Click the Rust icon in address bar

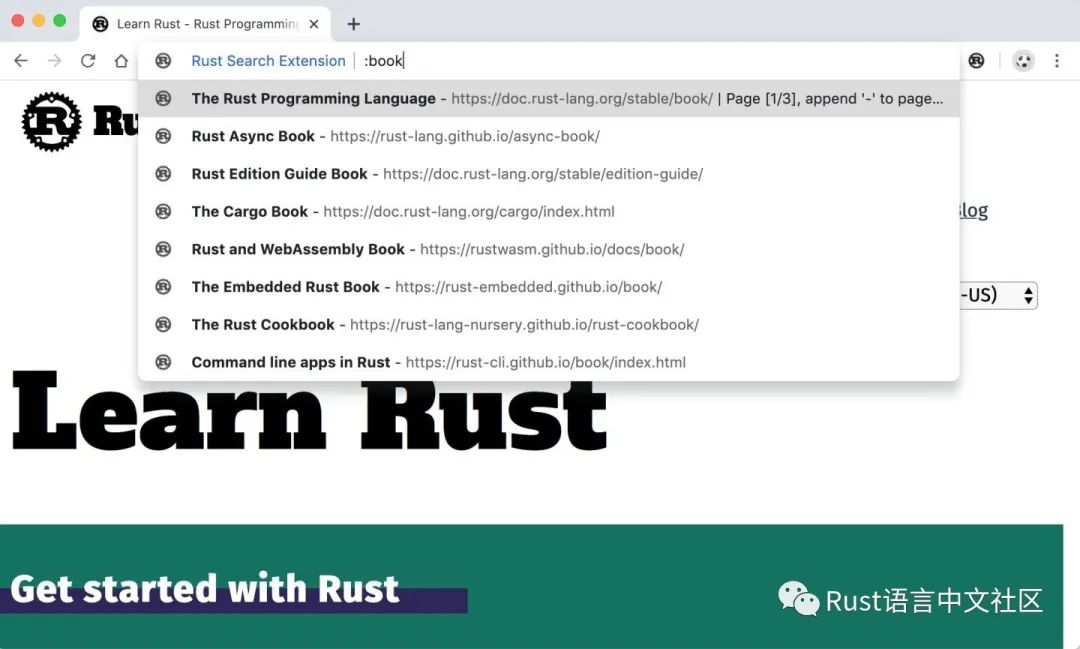pos(163,61)
